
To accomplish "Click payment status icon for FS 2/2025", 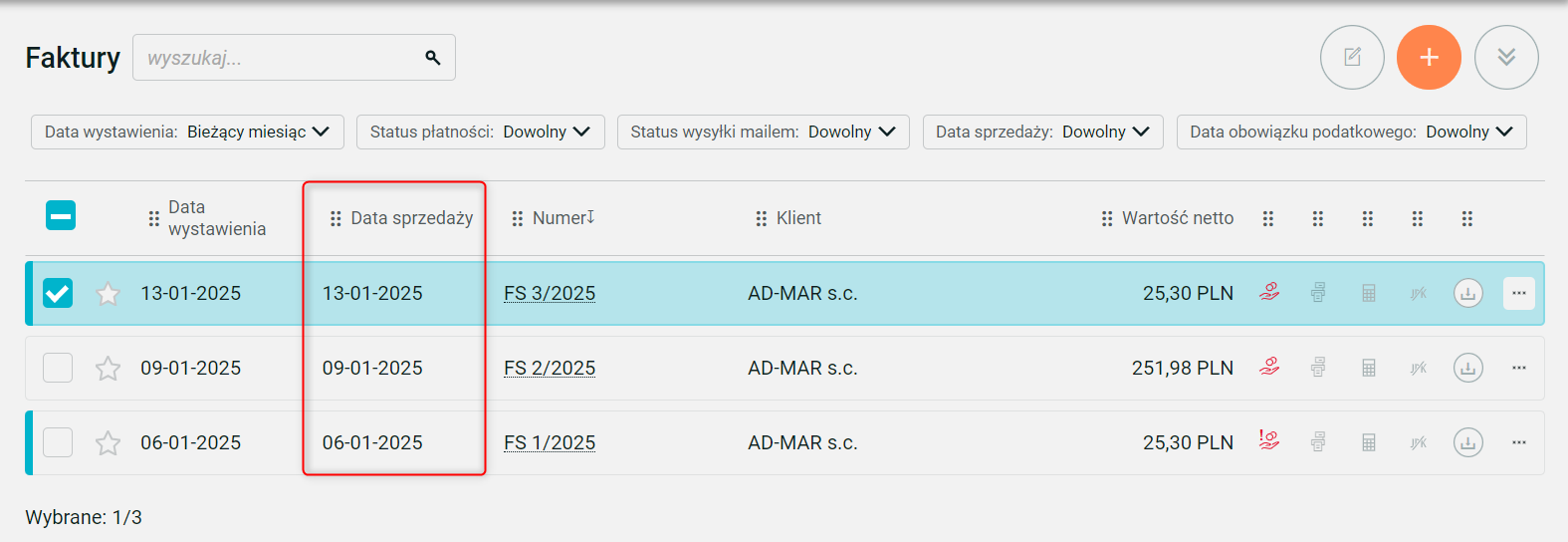I will (1269, 367).
